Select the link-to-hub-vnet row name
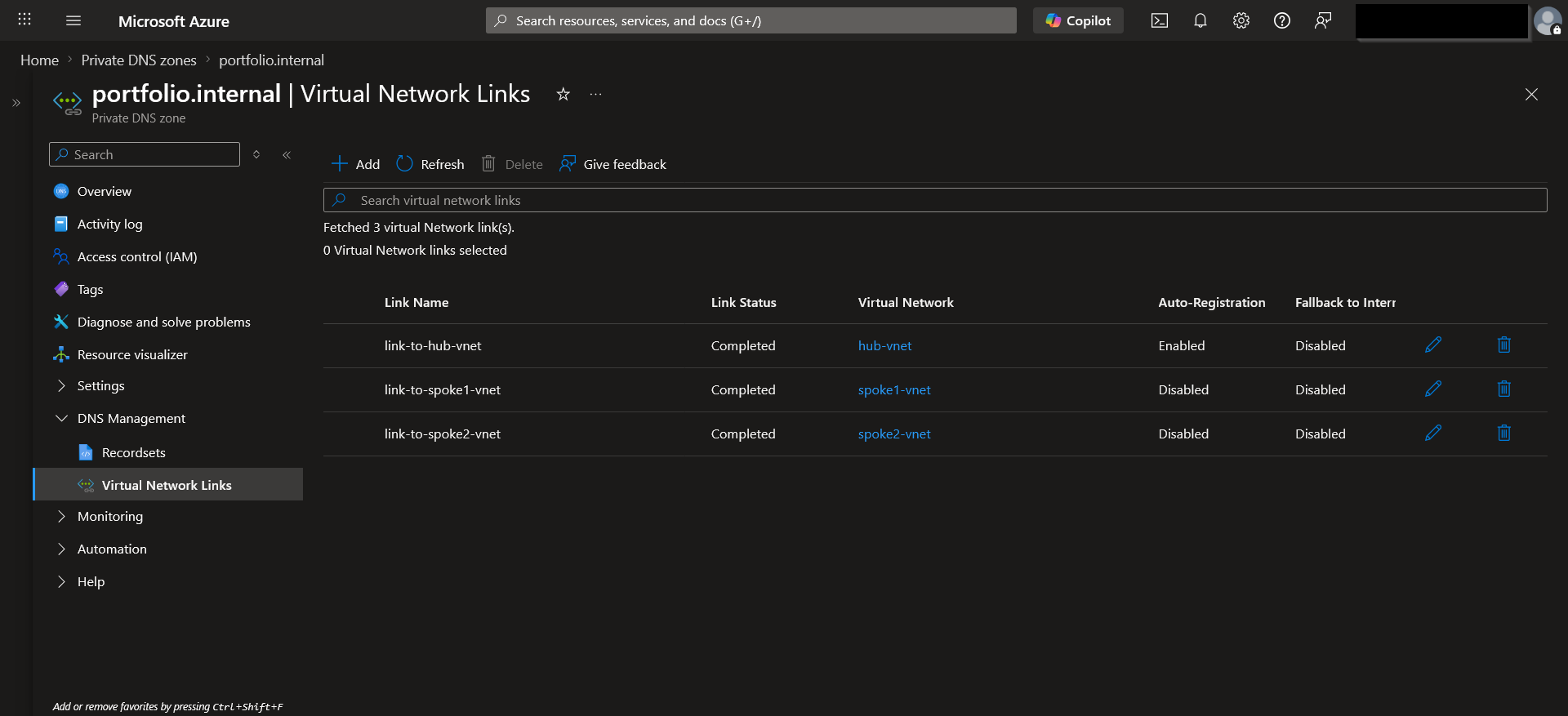The image size is (1568, 716). pos(433,345)
